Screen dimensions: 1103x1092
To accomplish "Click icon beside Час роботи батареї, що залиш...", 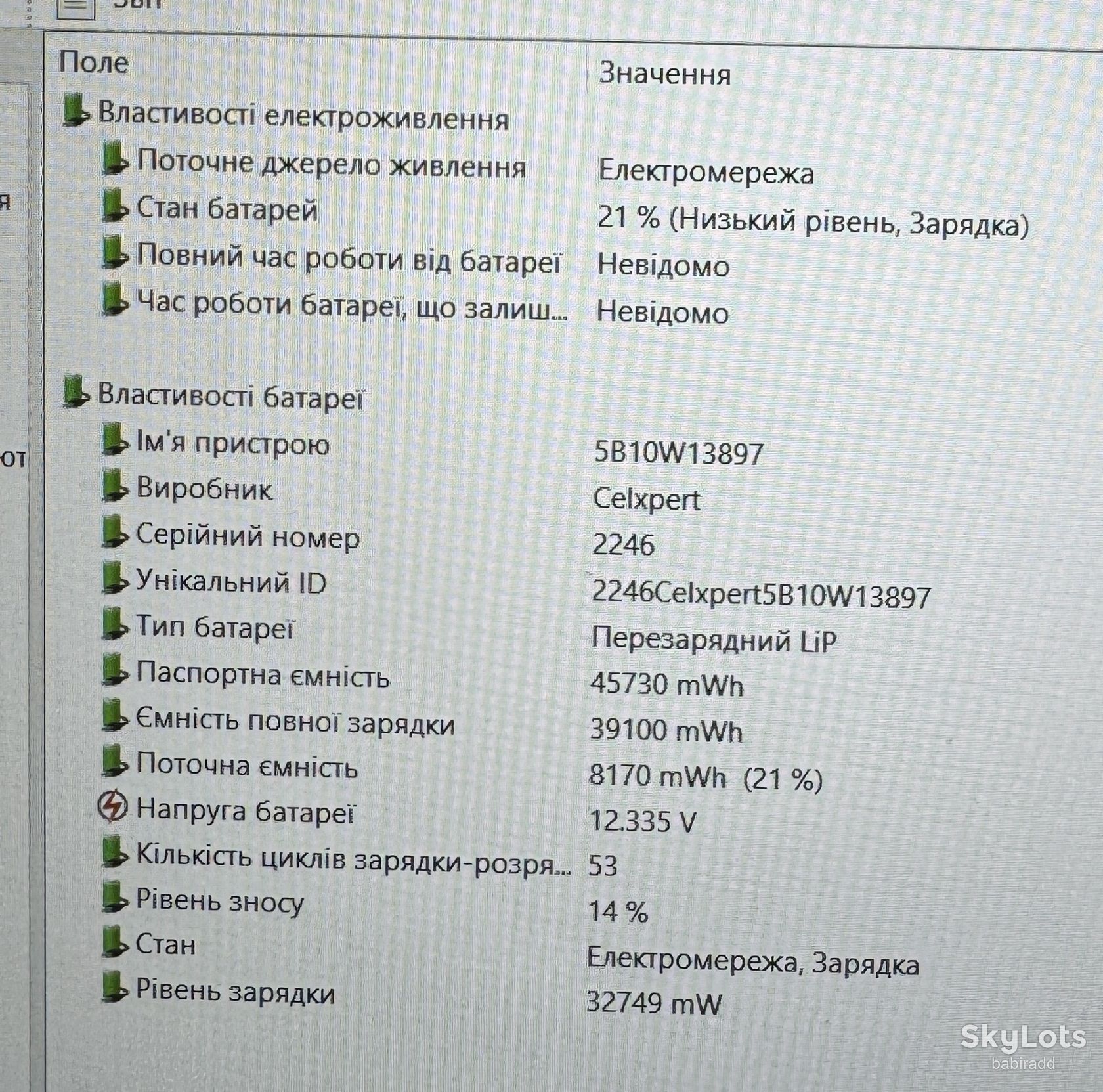I will (115, 299).
